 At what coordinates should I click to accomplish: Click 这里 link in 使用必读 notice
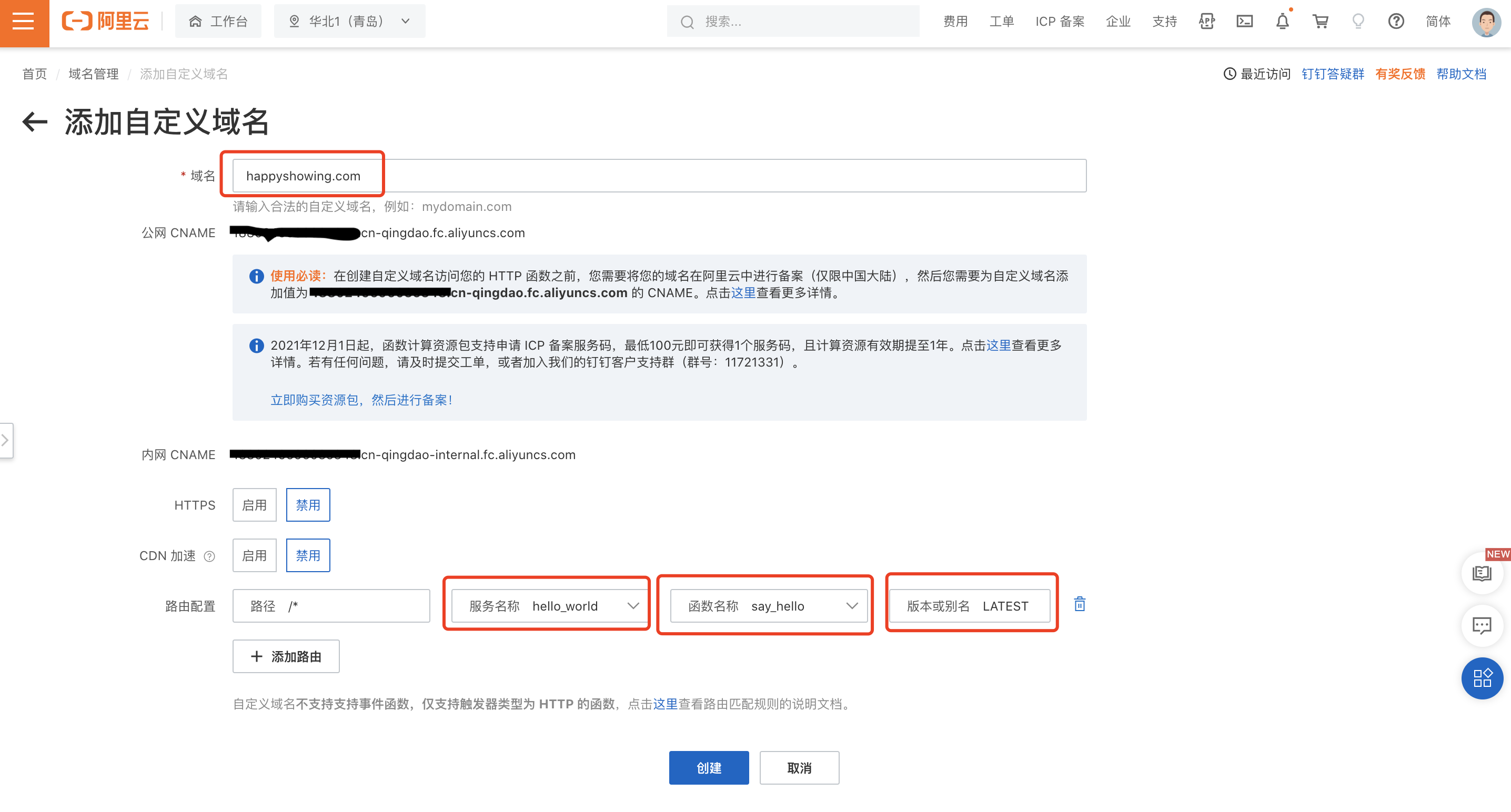[743, 292]
